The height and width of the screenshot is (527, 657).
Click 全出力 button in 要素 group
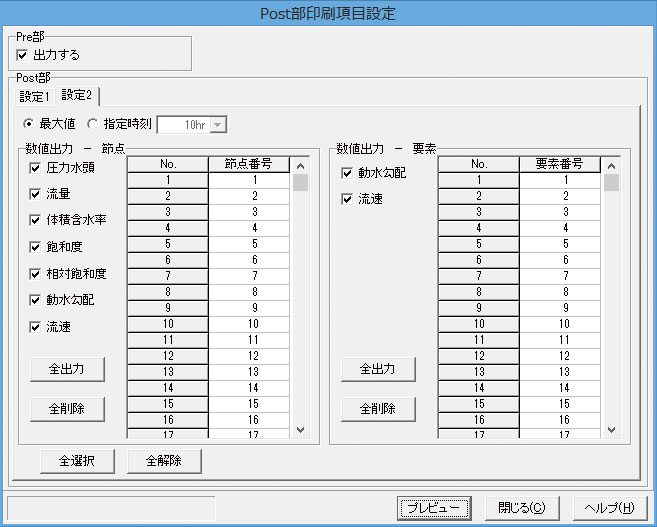(378, 369)
